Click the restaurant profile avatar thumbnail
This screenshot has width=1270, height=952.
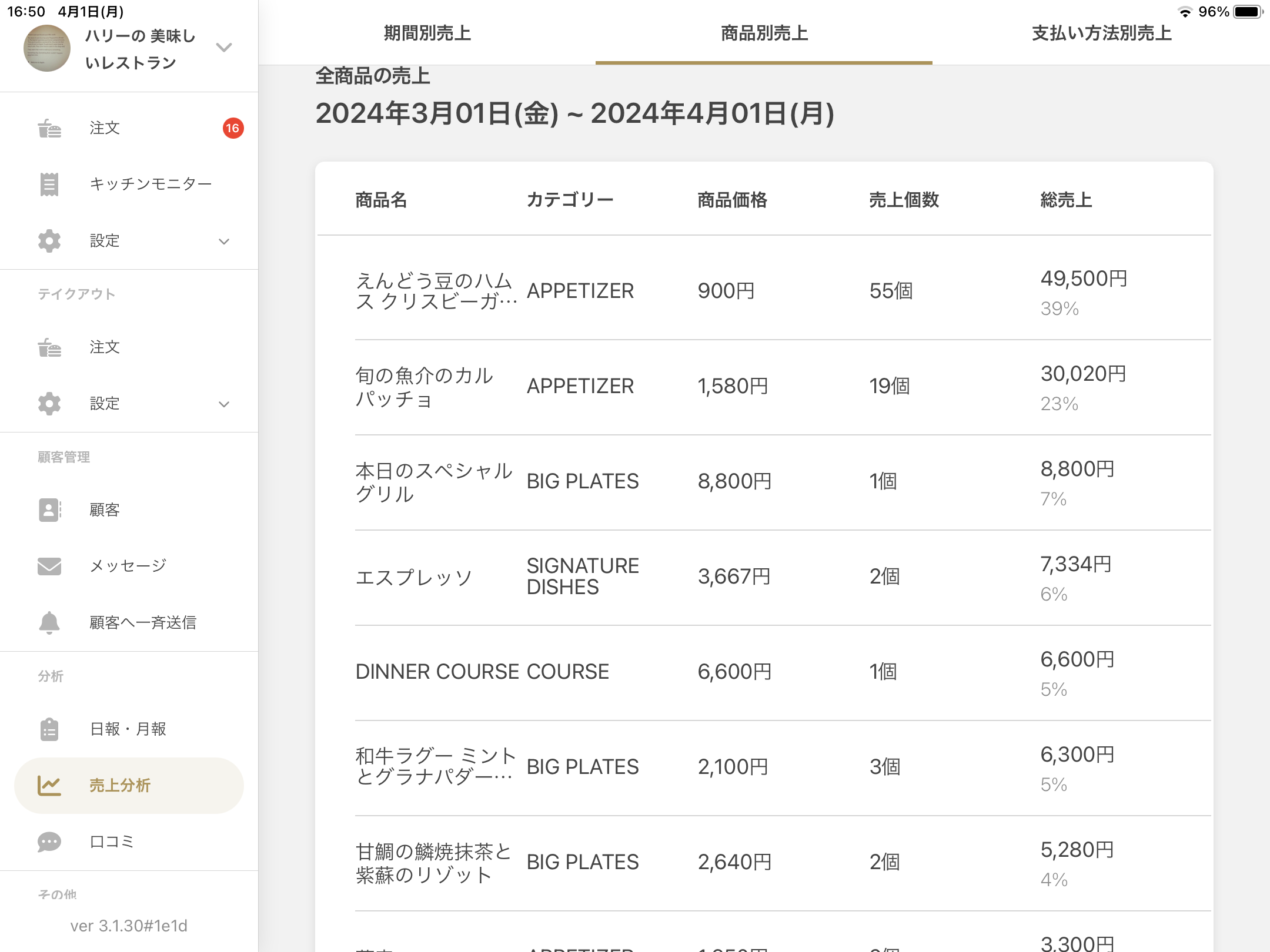pyautogui.click(x=47, y=48)
